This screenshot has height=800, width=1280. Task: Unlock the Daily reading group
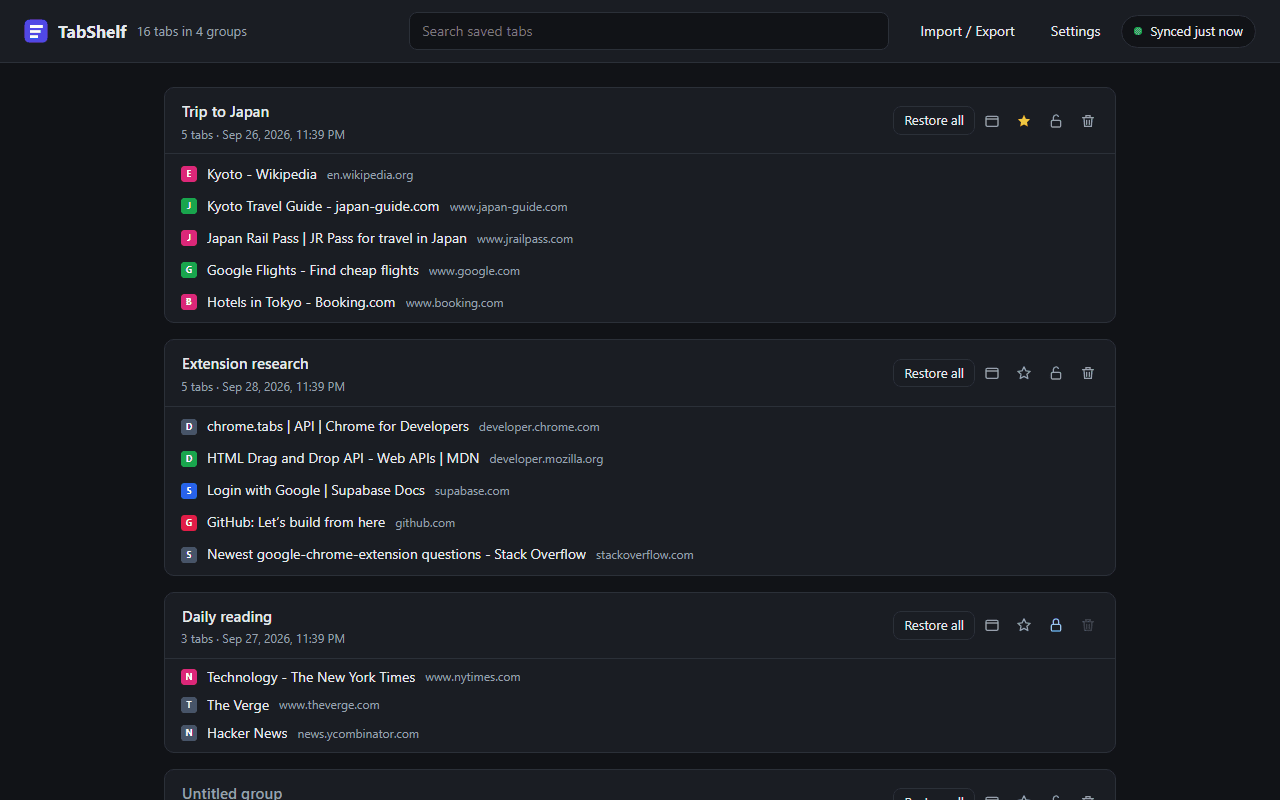1056,625
